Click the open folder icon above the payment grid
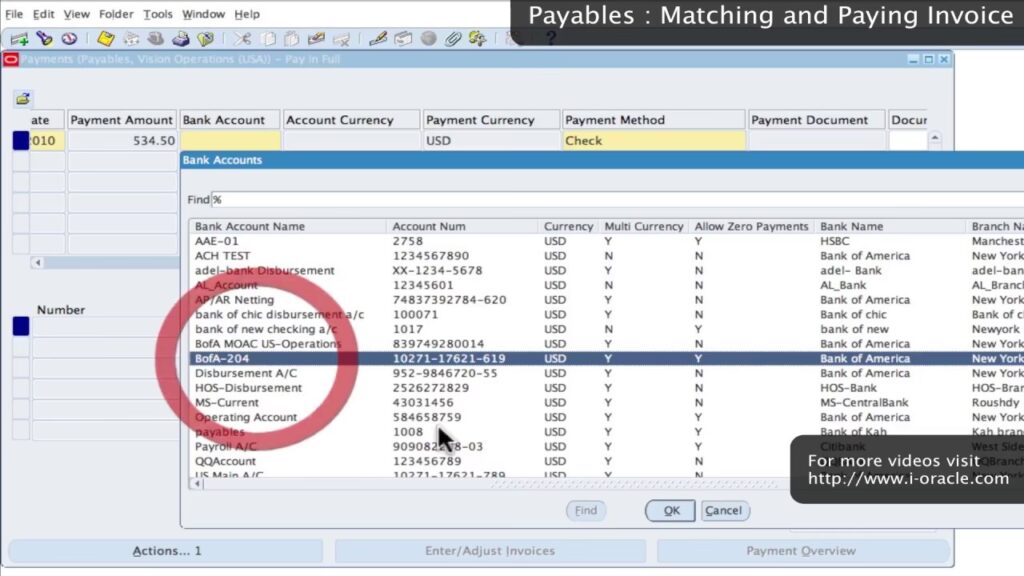Viewport: 1024px width, 576px height. point(23,98)
